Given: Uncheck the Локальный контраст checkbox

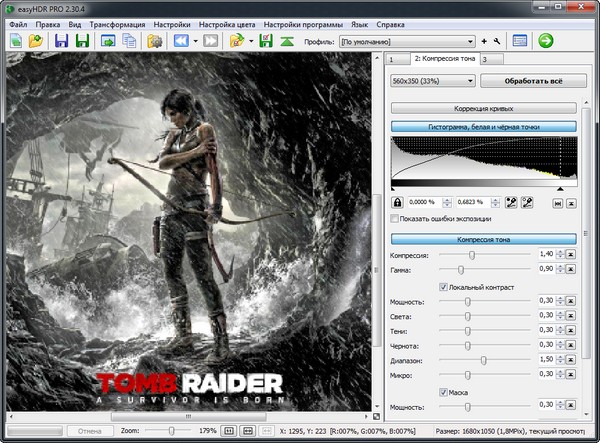Looking at the screenshot, I should pyautogui.click(x=443, y=287).
